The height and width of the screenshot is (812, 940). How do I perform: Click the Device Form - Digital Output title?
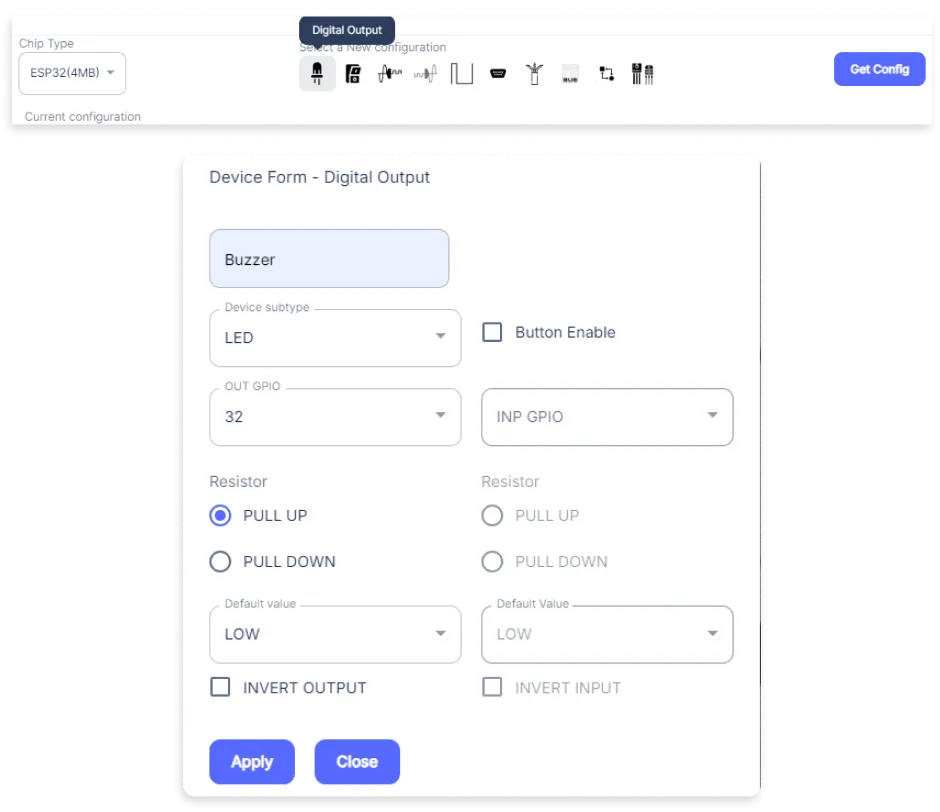click(320, 178)
